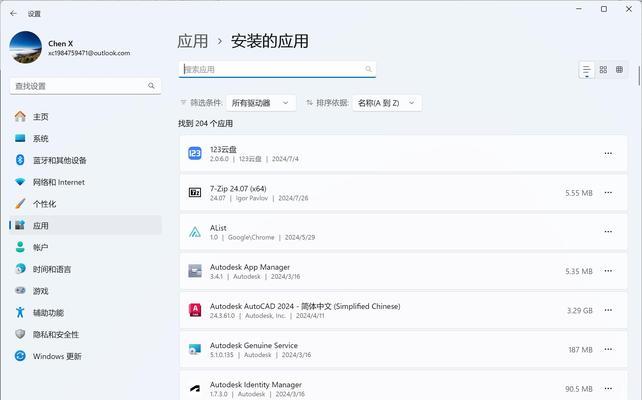Open 网络和 Internet settings
The height and width of the screenshot is (400, 642).
point(85,182)
